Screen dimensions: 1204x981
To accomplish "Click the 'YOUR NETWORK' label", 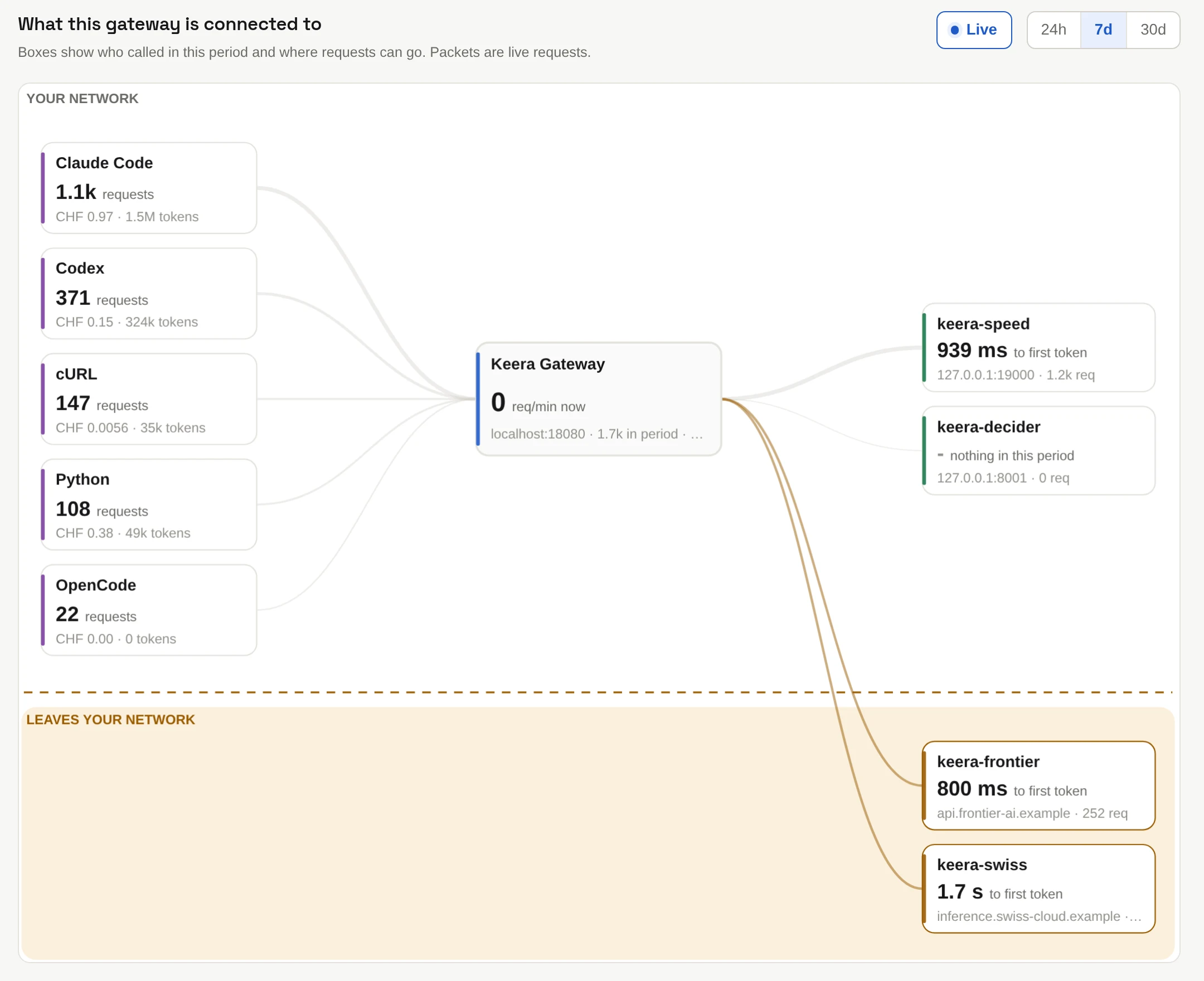I will 82,99.
